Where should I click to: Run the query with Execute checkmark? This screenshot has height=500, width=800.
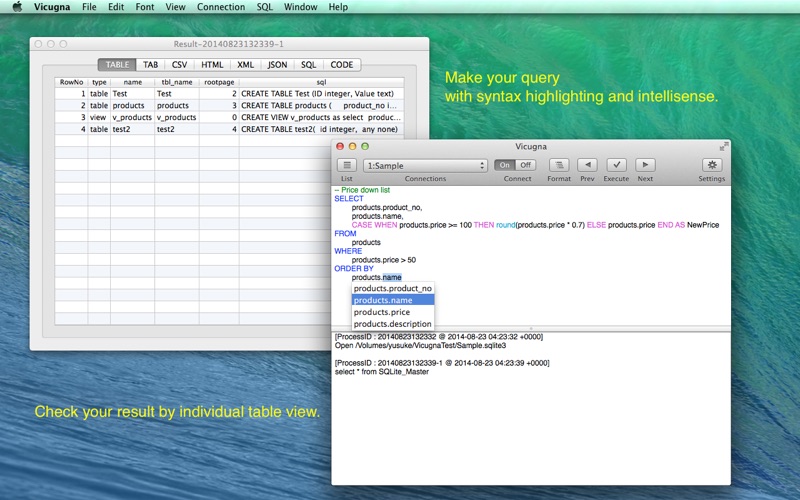[616, 165]
